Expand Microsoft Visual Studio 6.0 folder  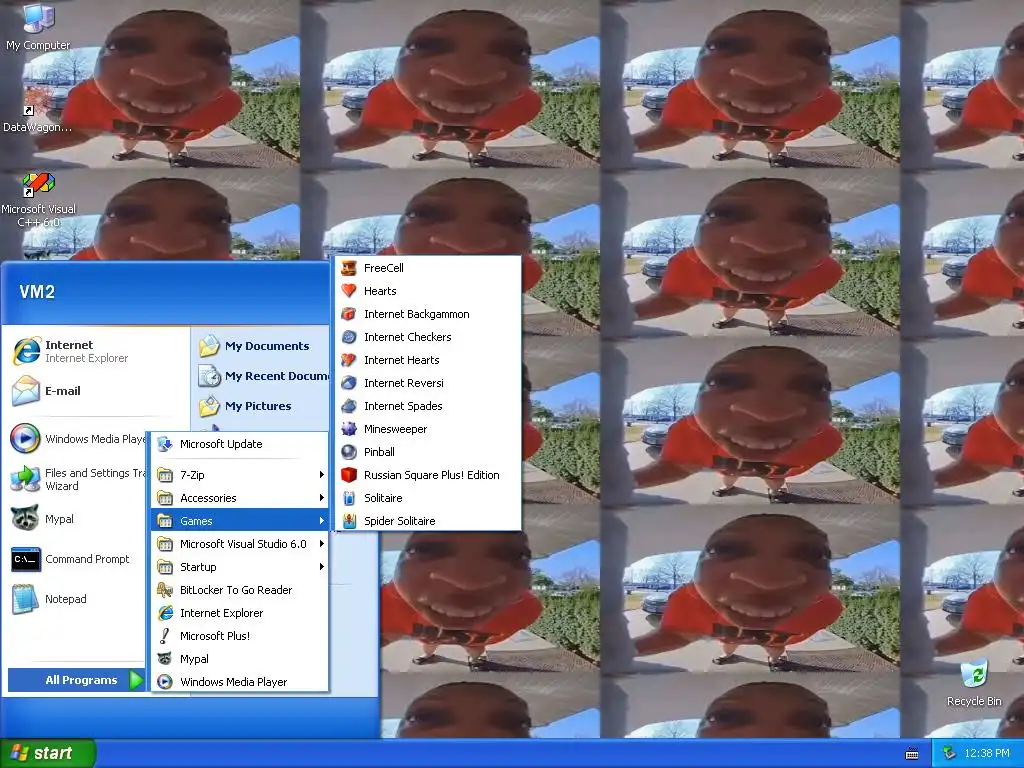click(x=240, y=544)
